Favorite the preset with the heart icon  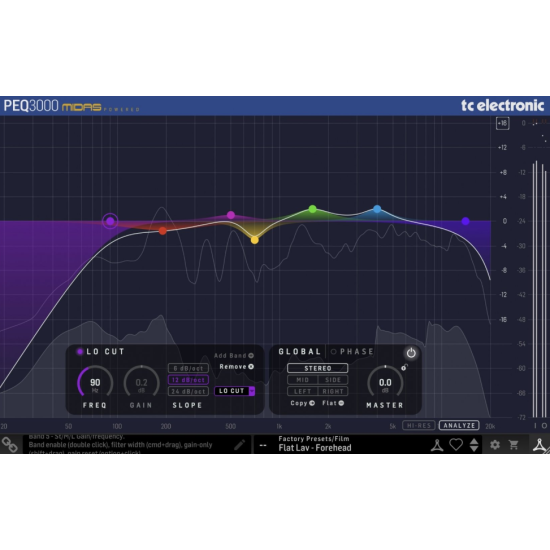[x=456, y=444]
